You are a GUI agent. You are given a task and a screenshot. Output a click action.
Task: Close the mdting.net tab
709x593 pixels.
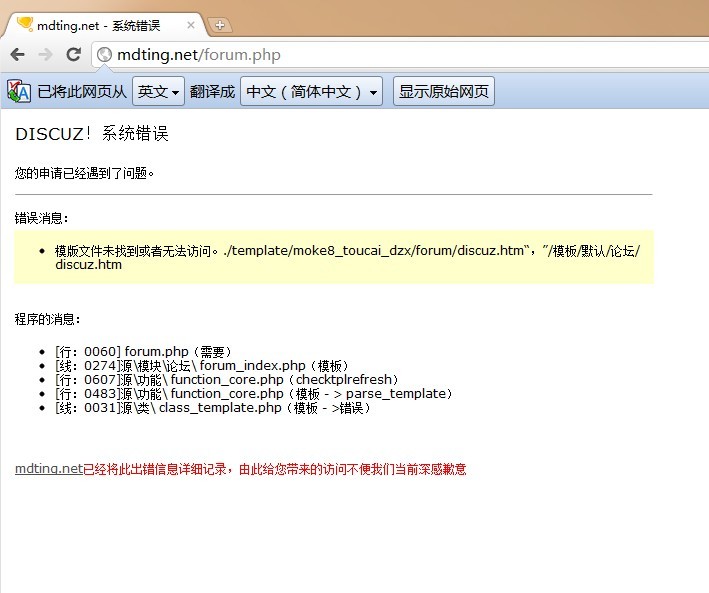click(x=191, y=25)
